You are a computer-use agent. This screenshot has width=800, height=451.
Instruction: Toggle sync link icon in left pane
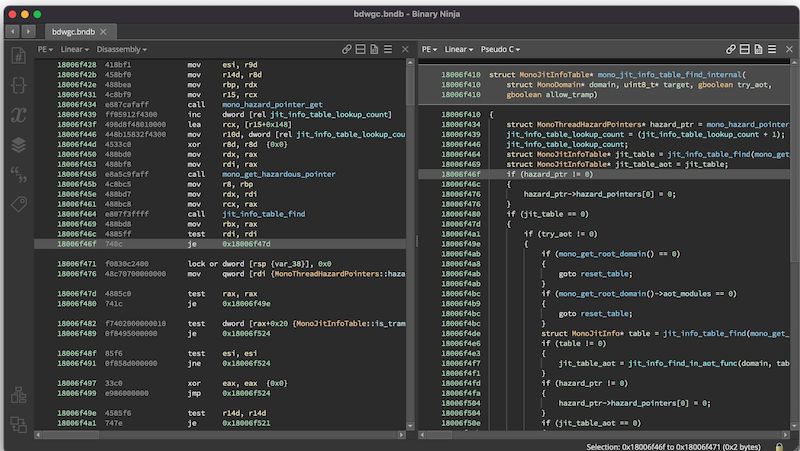point(346,48)
